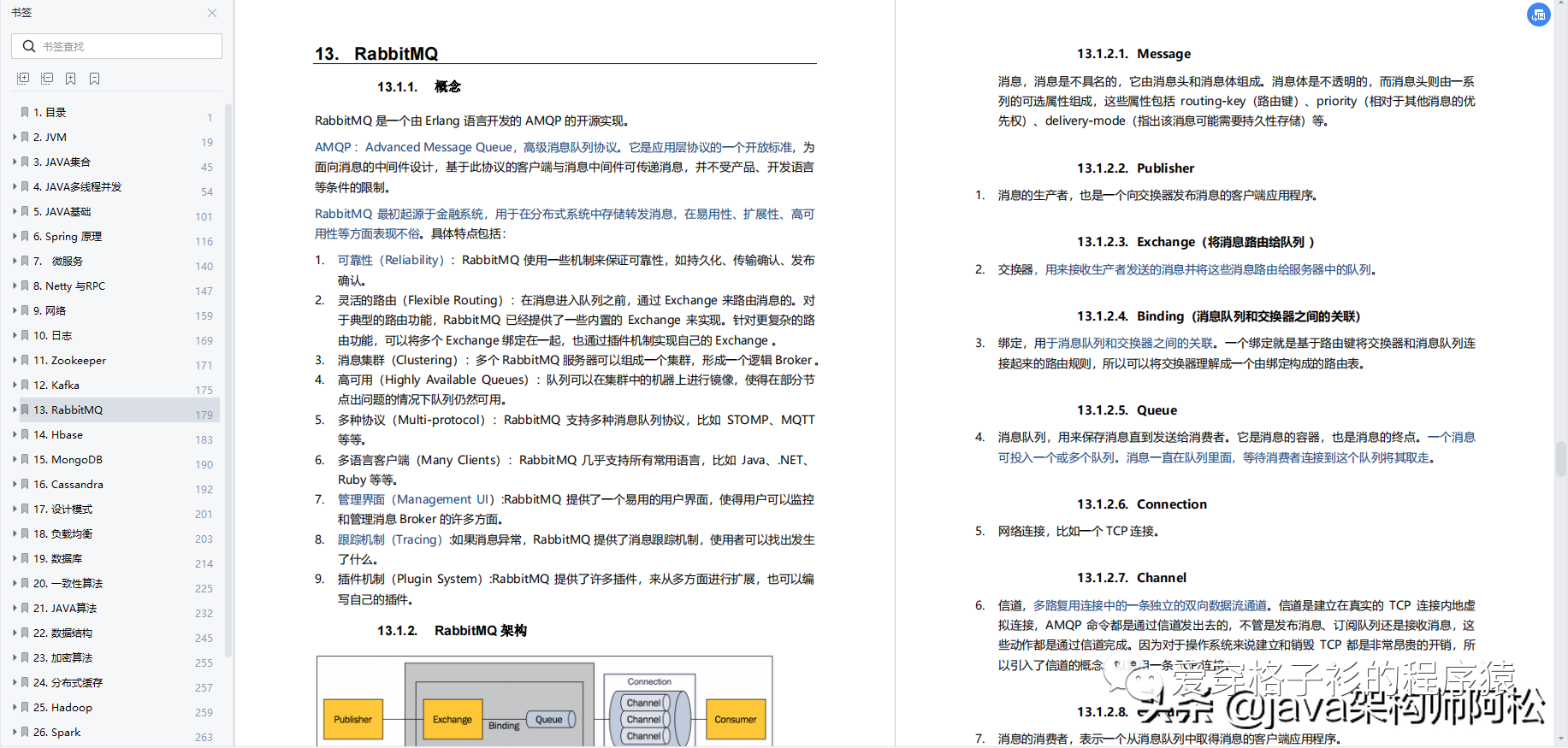
Task: Click page number 179 in bookmarks
Action: click(x=204, y=415)
